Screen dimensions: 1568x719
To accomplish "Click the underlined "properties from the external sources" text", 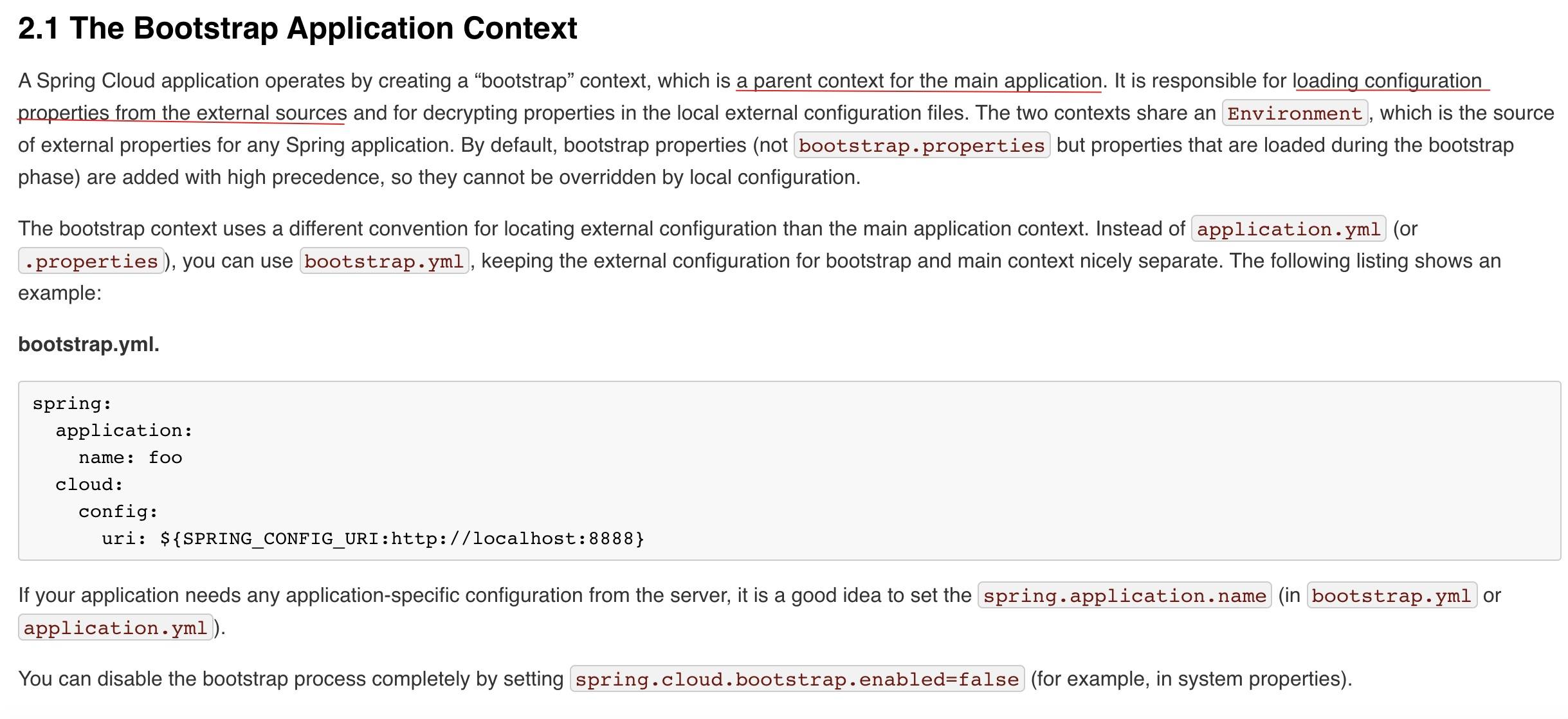I will pos(182,113).
